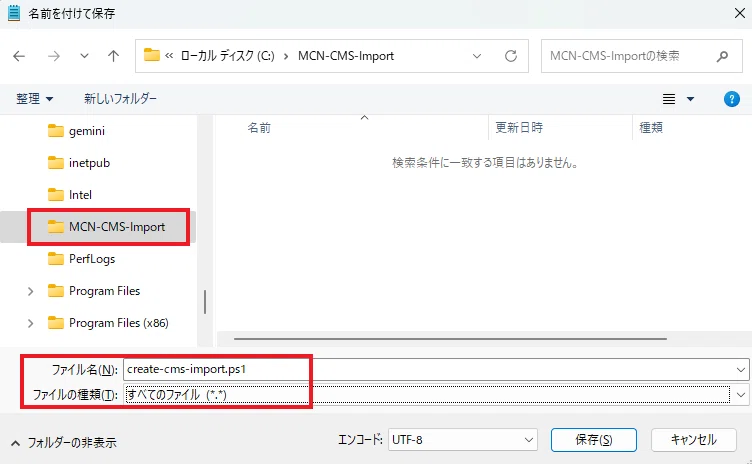Change the view layout icon

669,99
